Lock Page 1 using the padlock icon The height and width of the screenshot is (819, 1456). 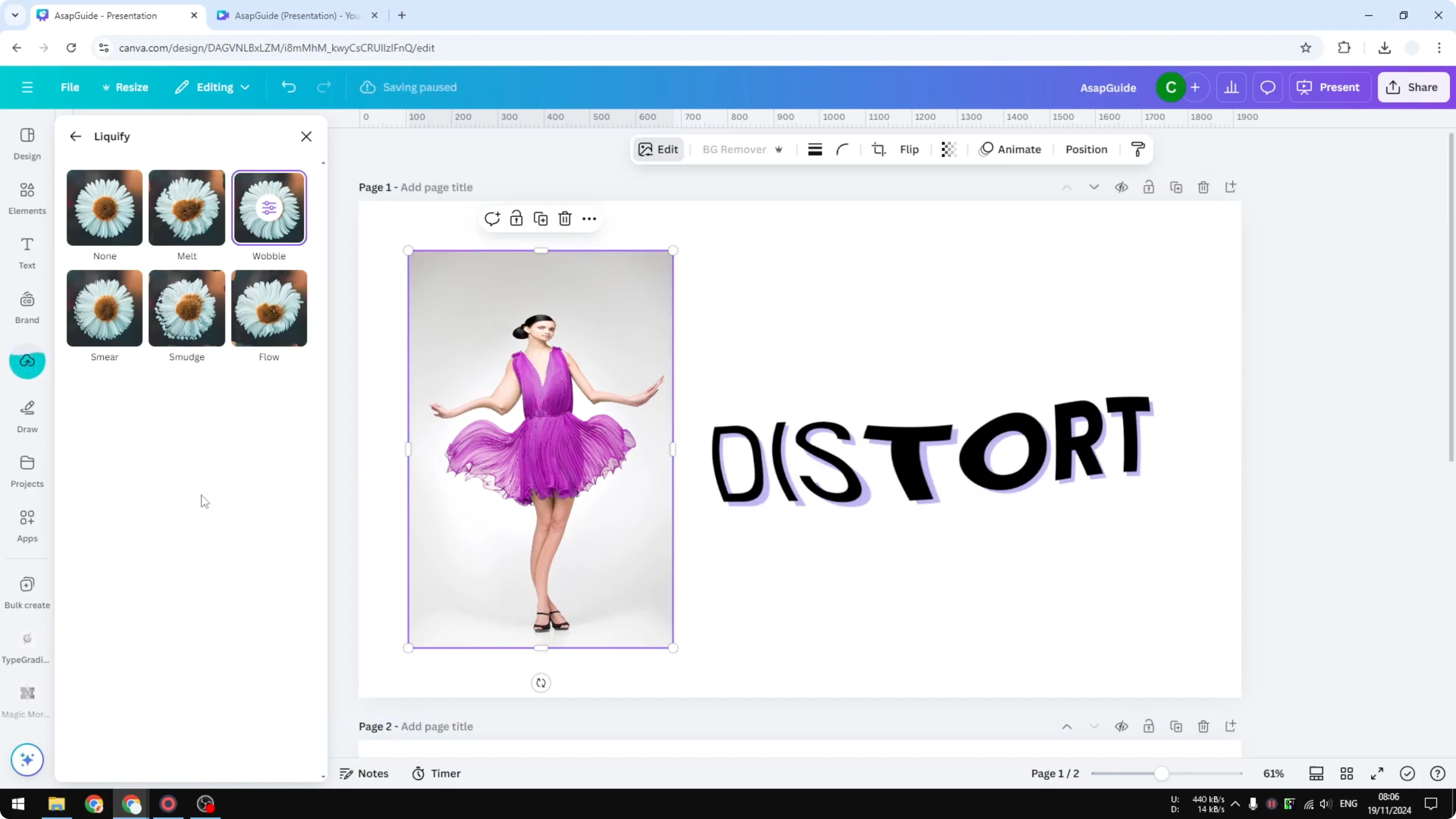point(1149,187)
